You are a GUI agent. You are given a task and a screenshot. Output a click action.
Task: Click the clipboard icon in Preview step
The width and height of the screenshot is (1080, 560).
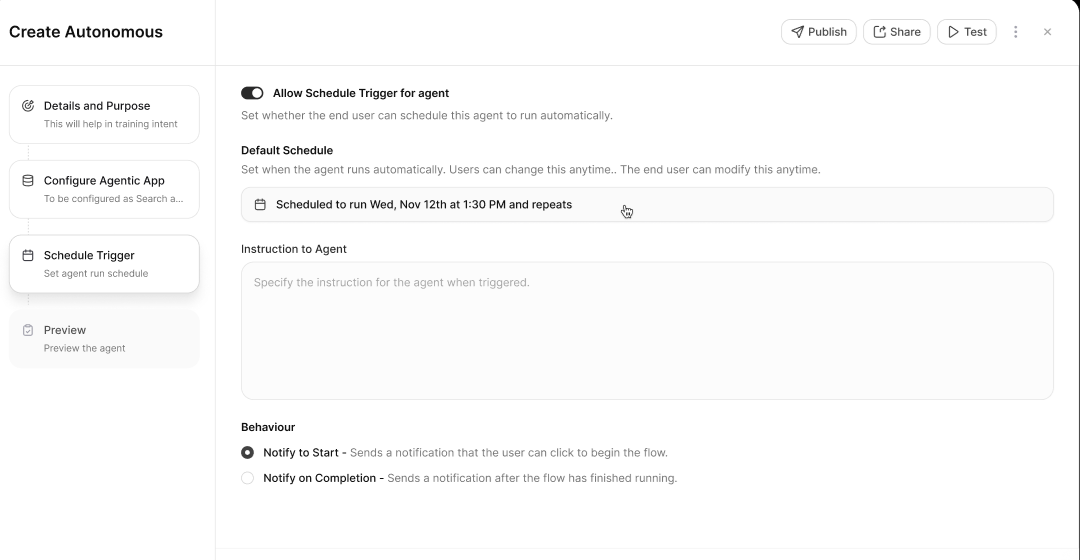point(28,330)
